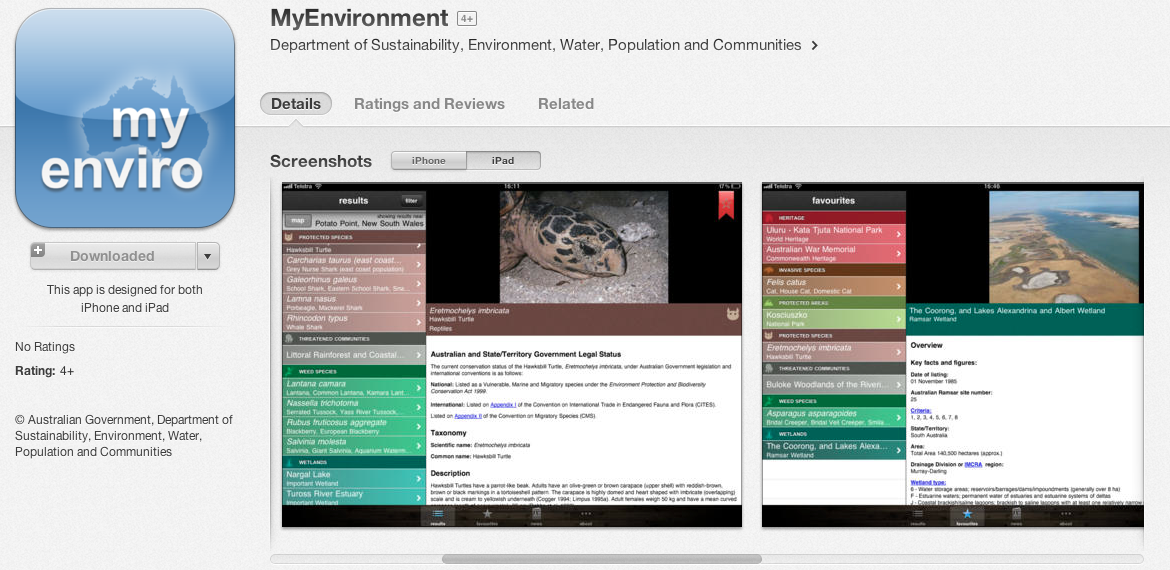This screenshot has height=570, width=1170.
Task: Click the Hawksbill turtle photo
Action: tap(584, 247)
